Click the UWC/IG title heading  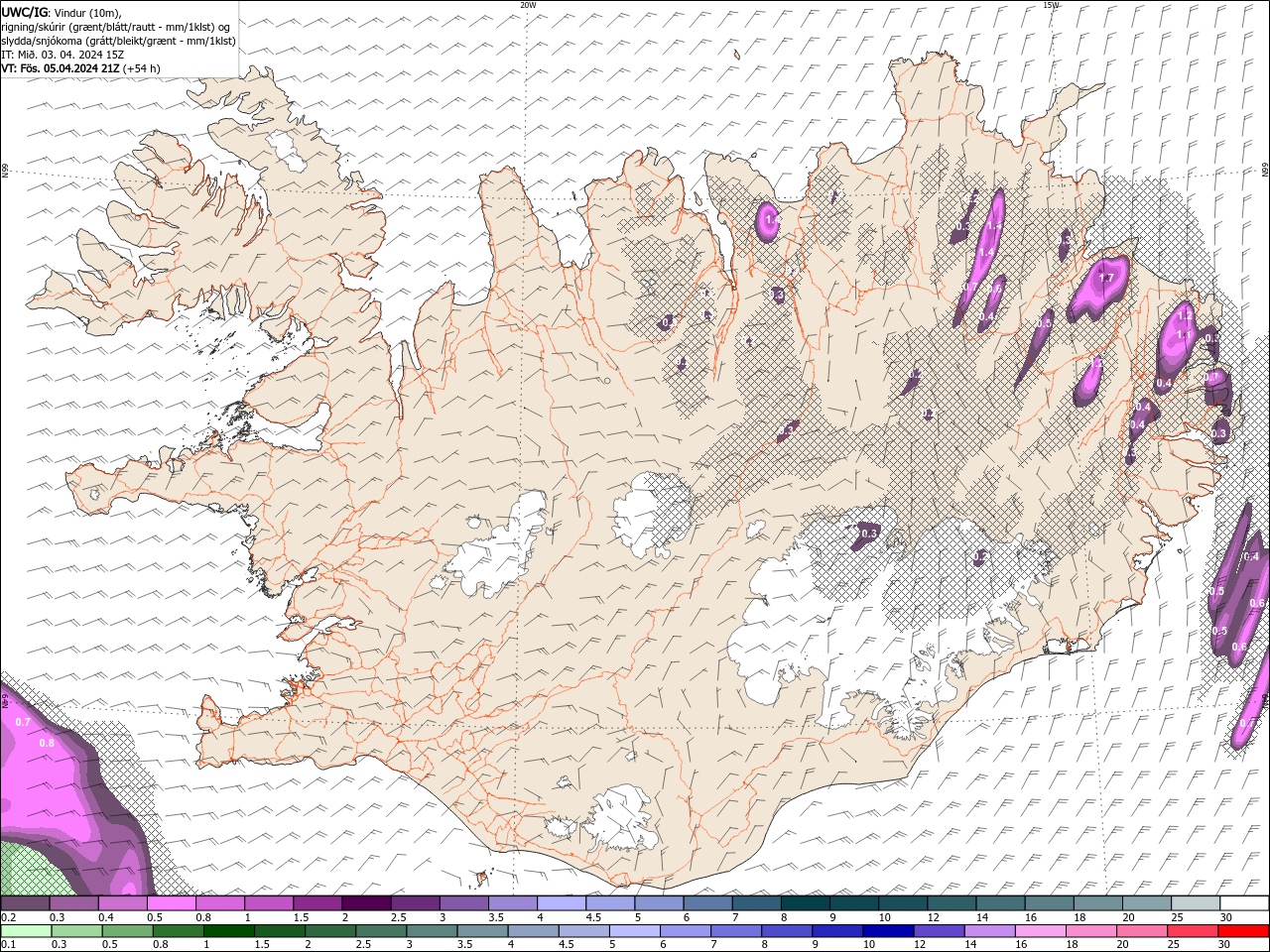click(x=24, y=12)
